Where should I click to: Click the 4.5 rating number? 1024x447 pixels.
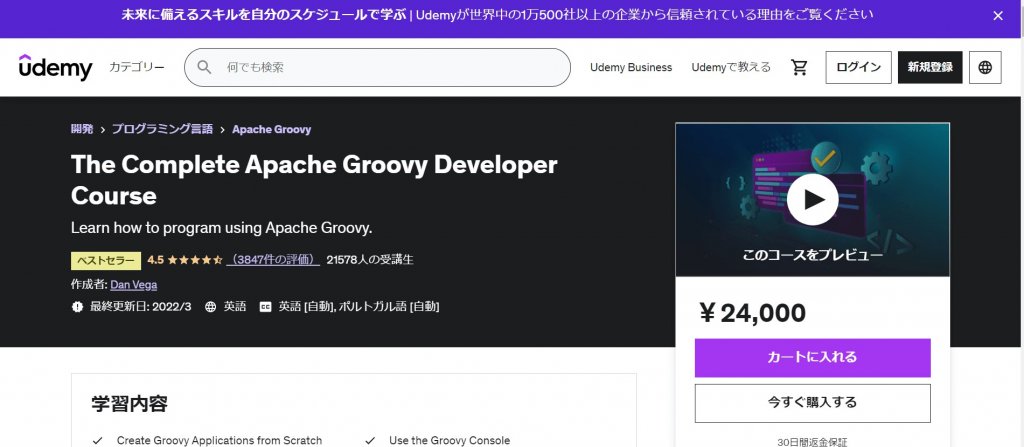(155, 260)
